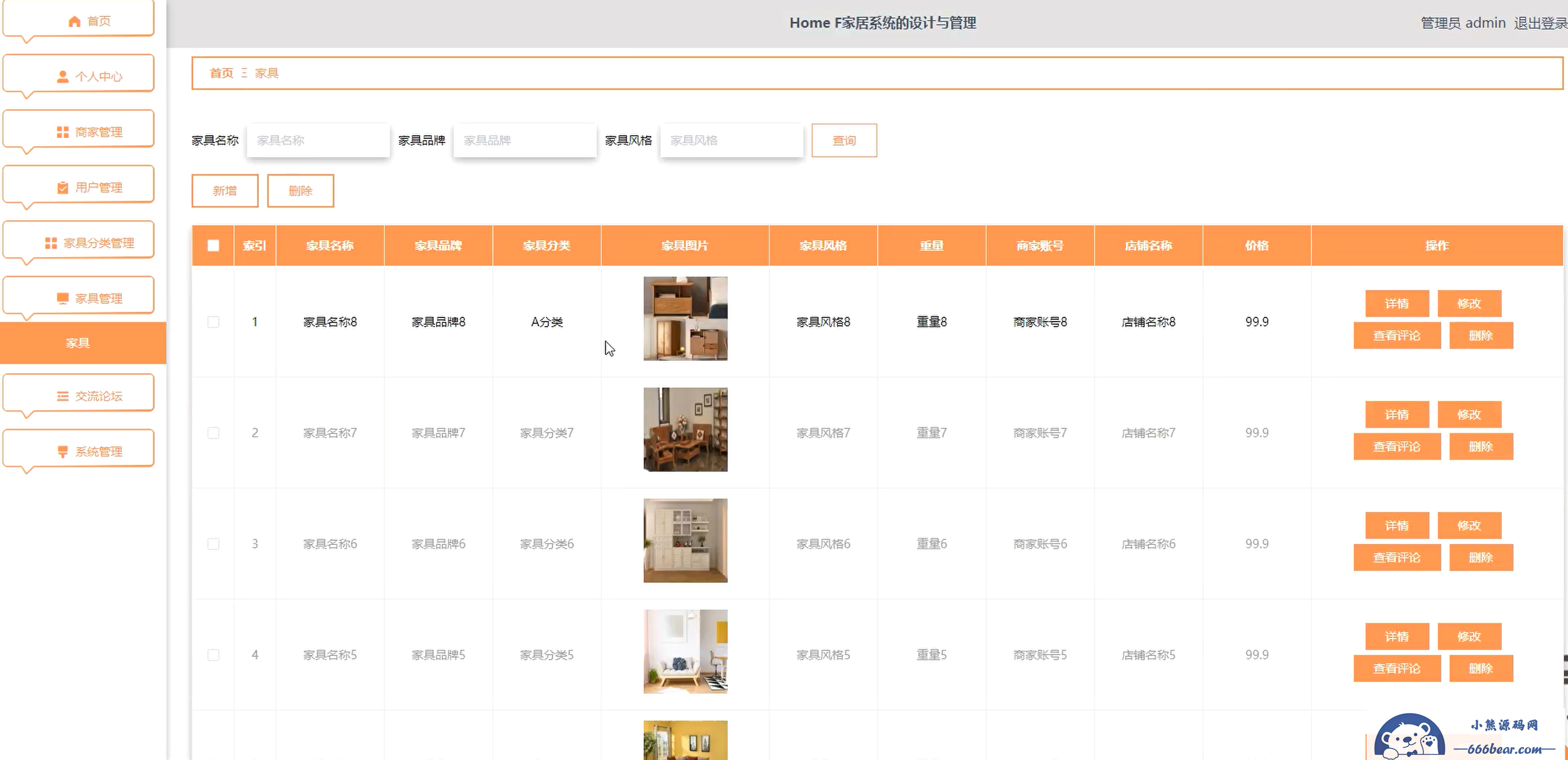Click the monitor icon beside 家具管理
Viewport: 1568px width, 760px height.
62,298
